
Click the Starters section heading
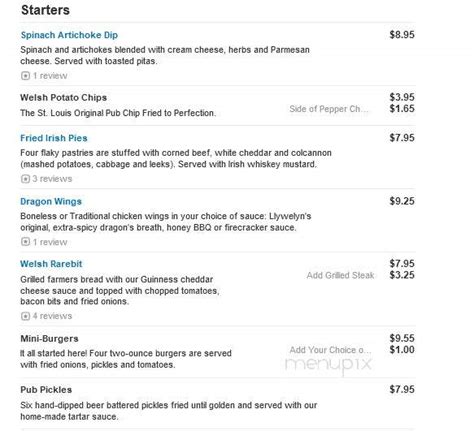click(45, 10)
